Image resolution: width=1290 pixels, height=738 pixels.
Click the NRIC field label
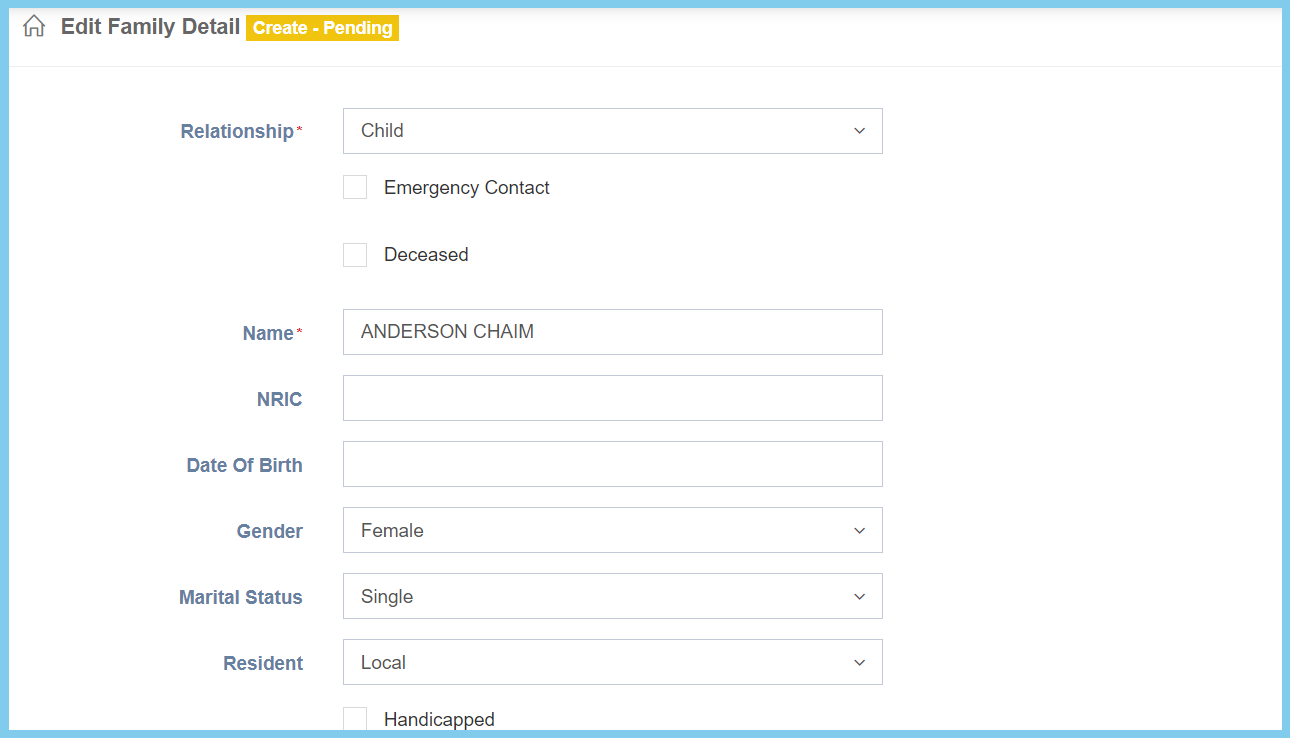point(279,399)
